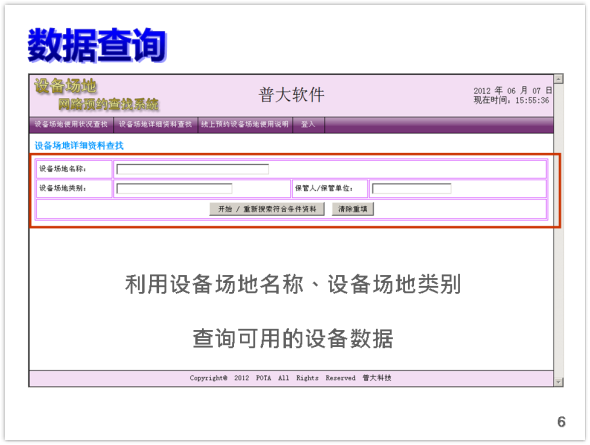Click the Copyright footer text

click(290, 378)
